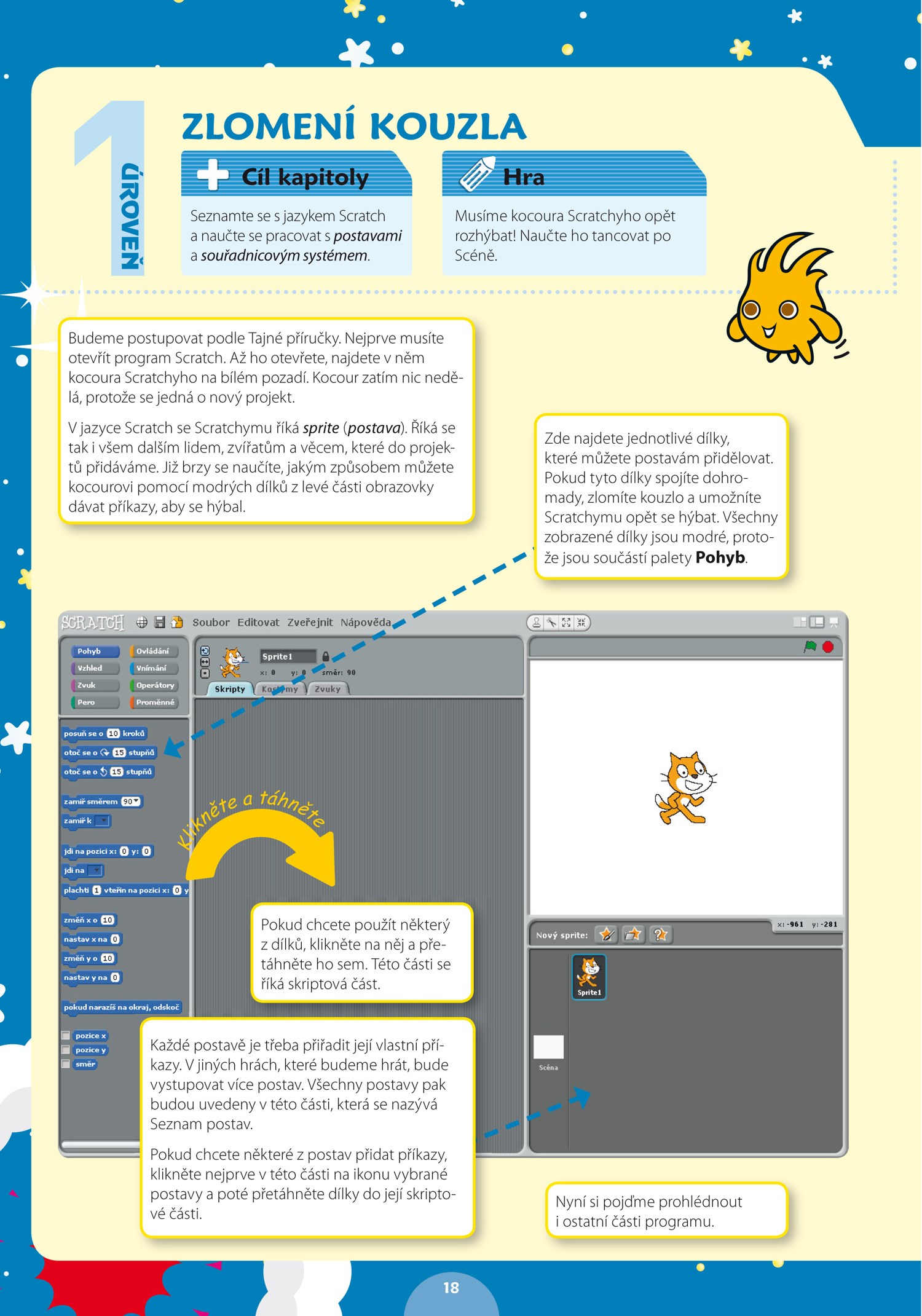The width and height of the screenshot is (922, 1316).
Task: Expand the zamiř k target dropdown
Action: 103,821
